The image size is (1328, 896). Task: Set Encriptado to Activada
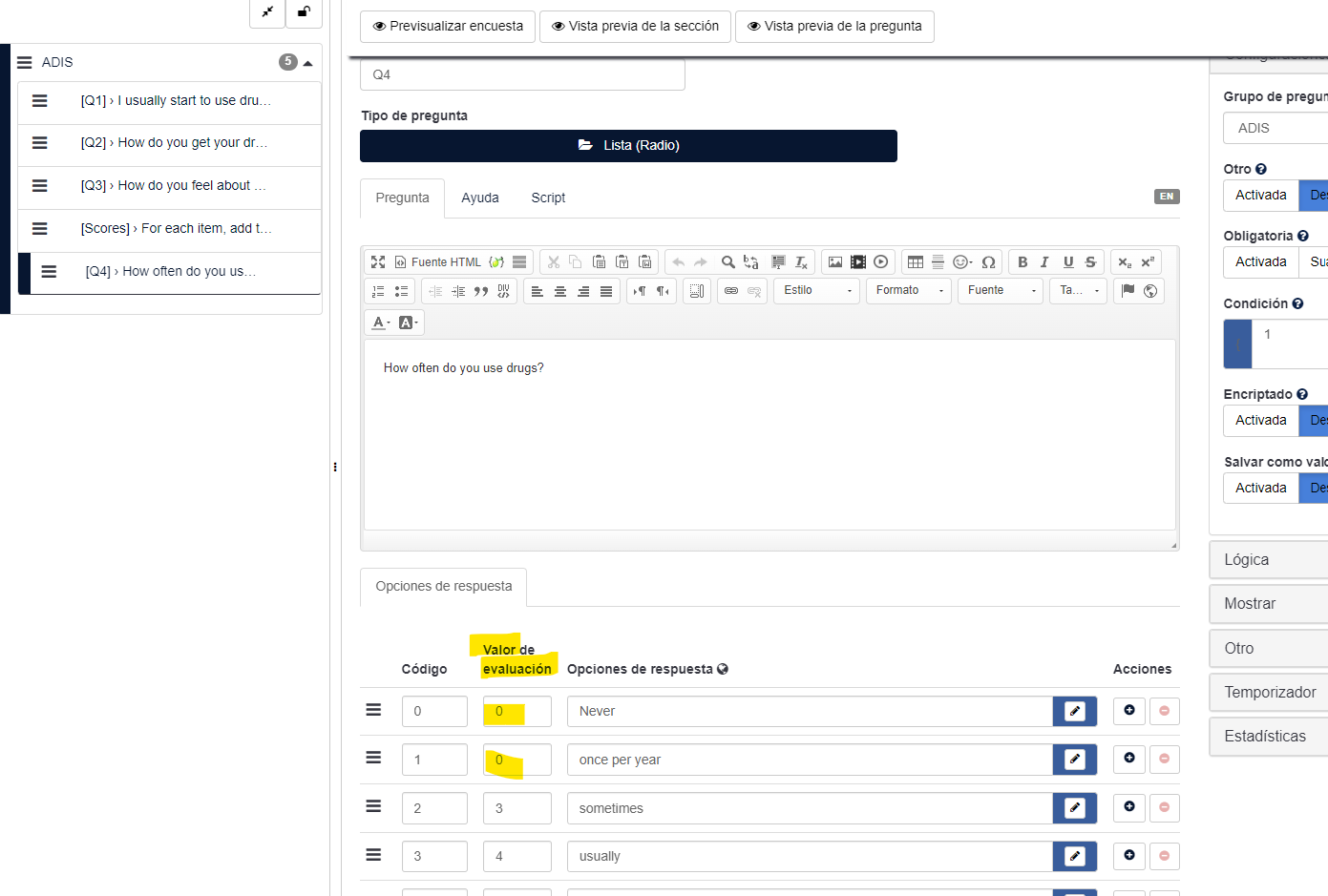click(1260, 421)
